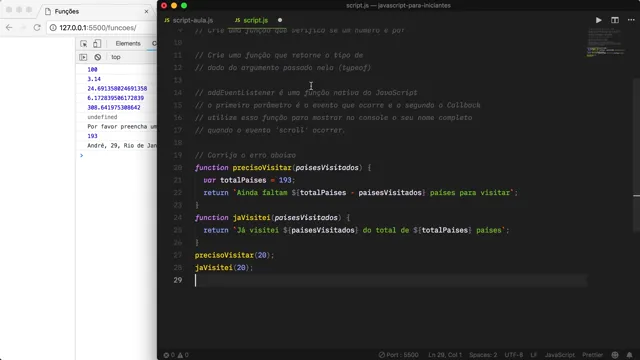Change language mode via 'JavaScript' status item
This screenshot has width=640, height=360.
pos(560,355)
